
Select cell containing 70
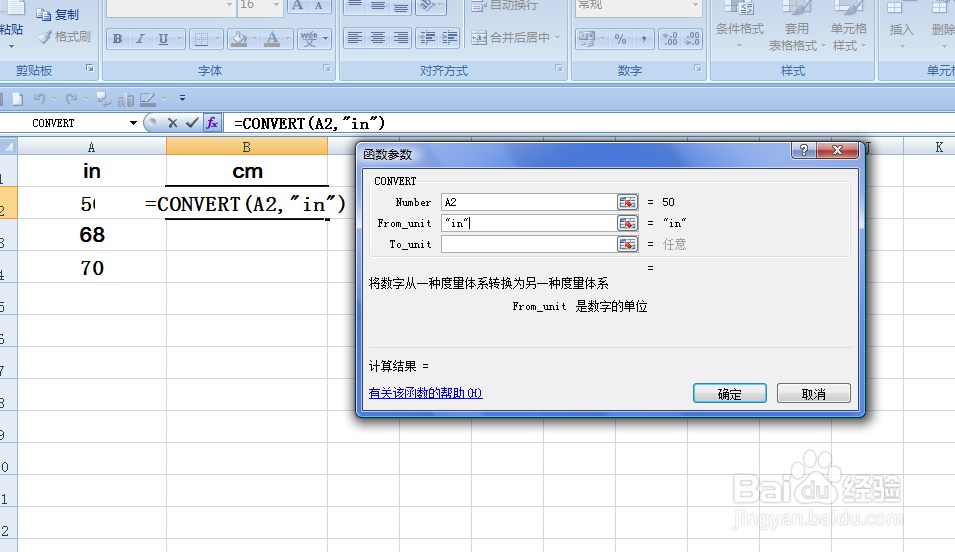91,267
